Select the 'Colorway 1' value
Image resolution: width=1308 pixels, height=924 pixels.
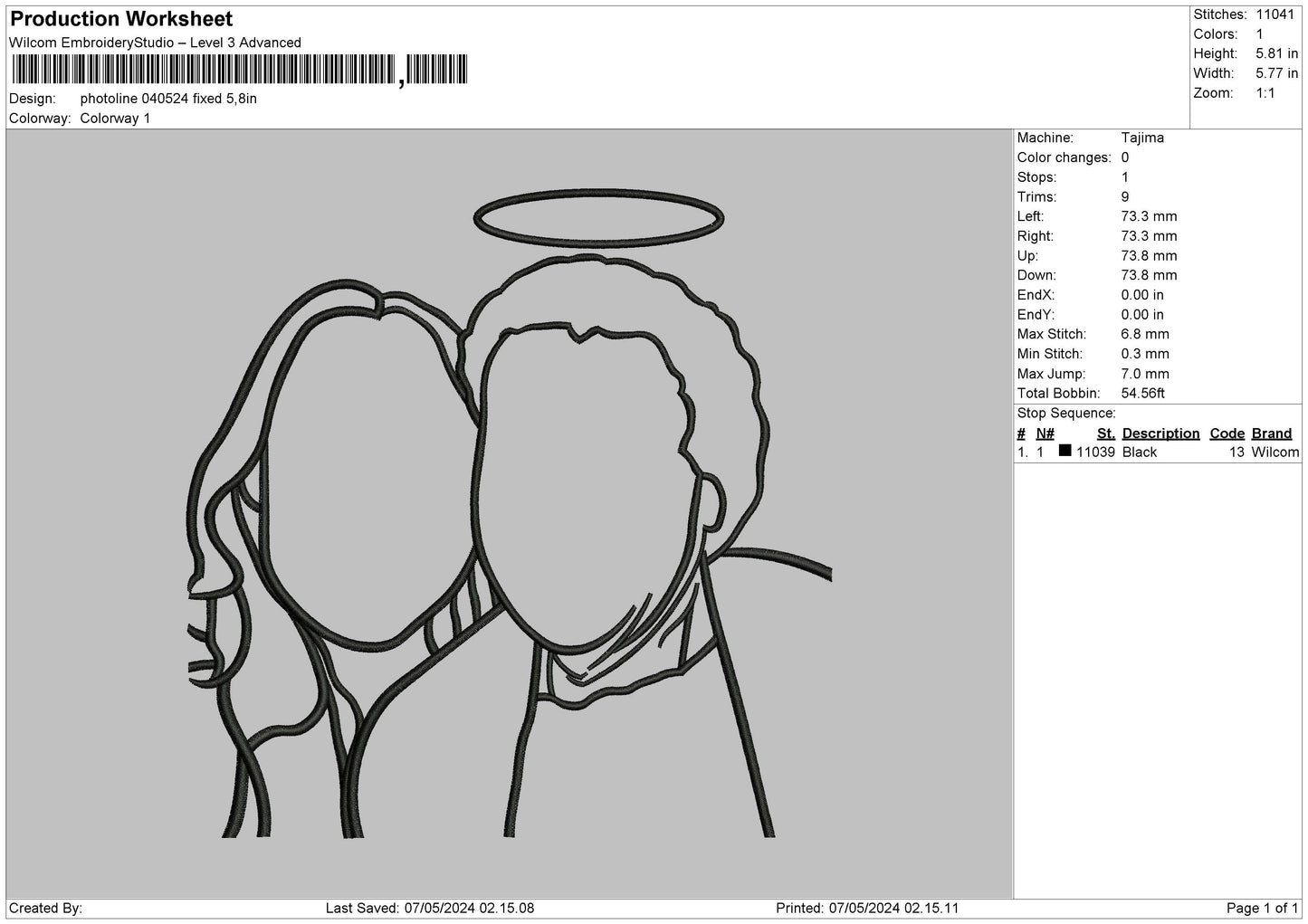[115, 119]
